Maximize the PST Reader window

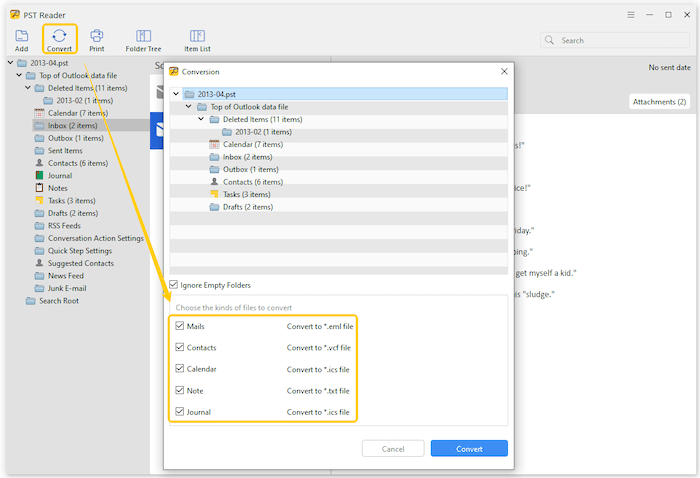point(668,15)
